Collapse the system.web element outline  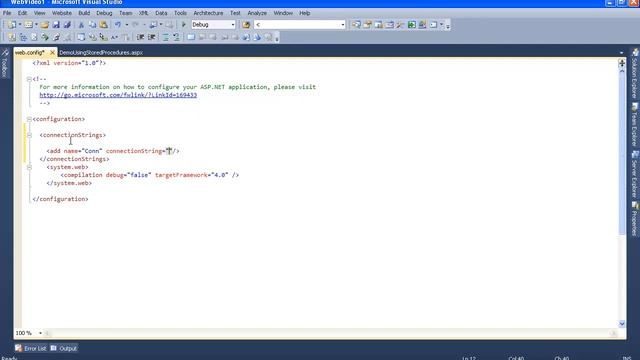tap(29, 167)
